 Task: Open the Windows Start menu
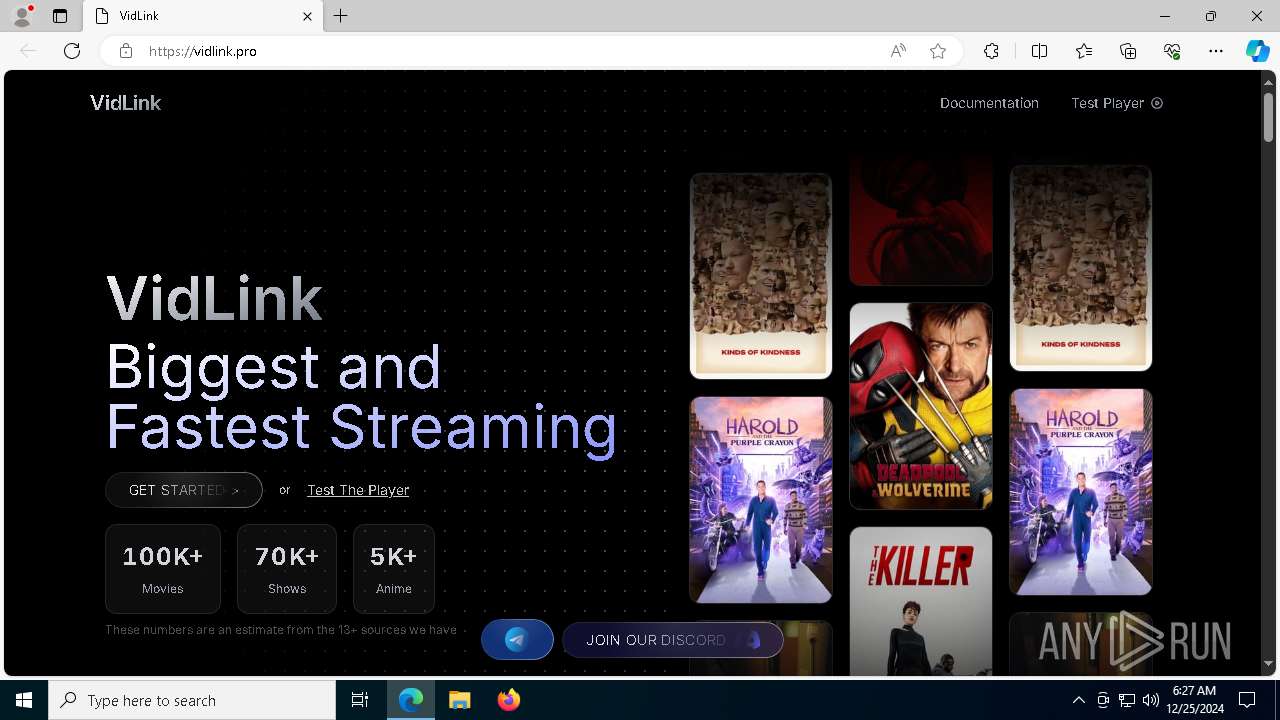click(x=24, y=700)
